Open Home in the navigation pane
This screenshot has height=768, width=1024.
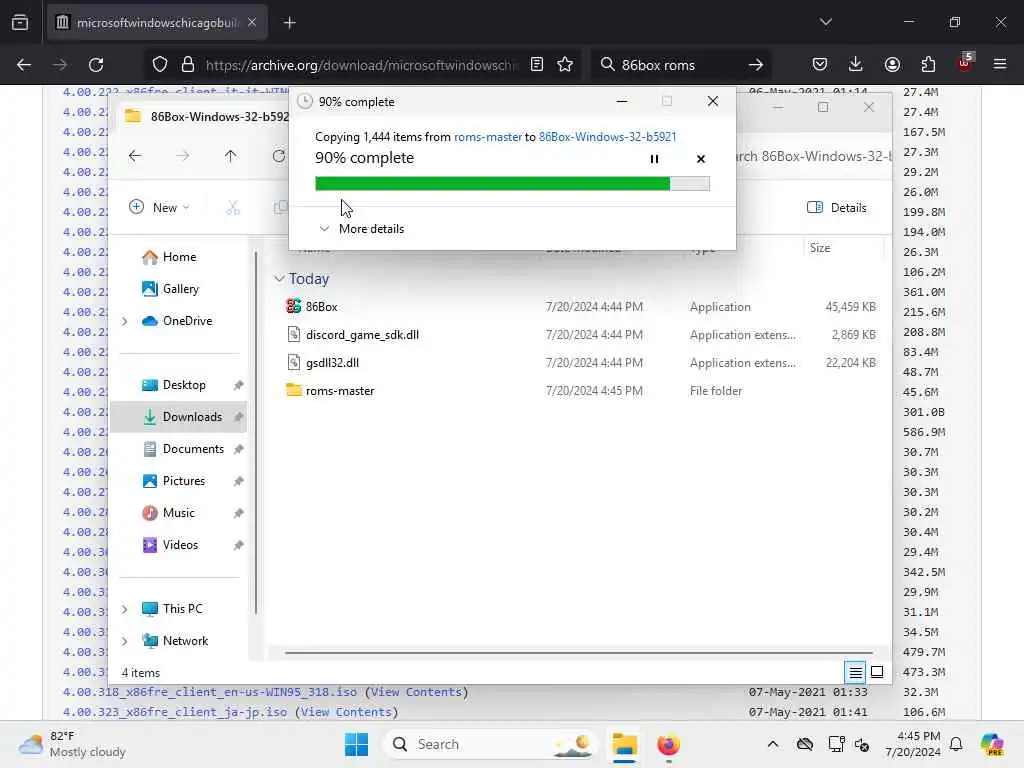(180, 257)
